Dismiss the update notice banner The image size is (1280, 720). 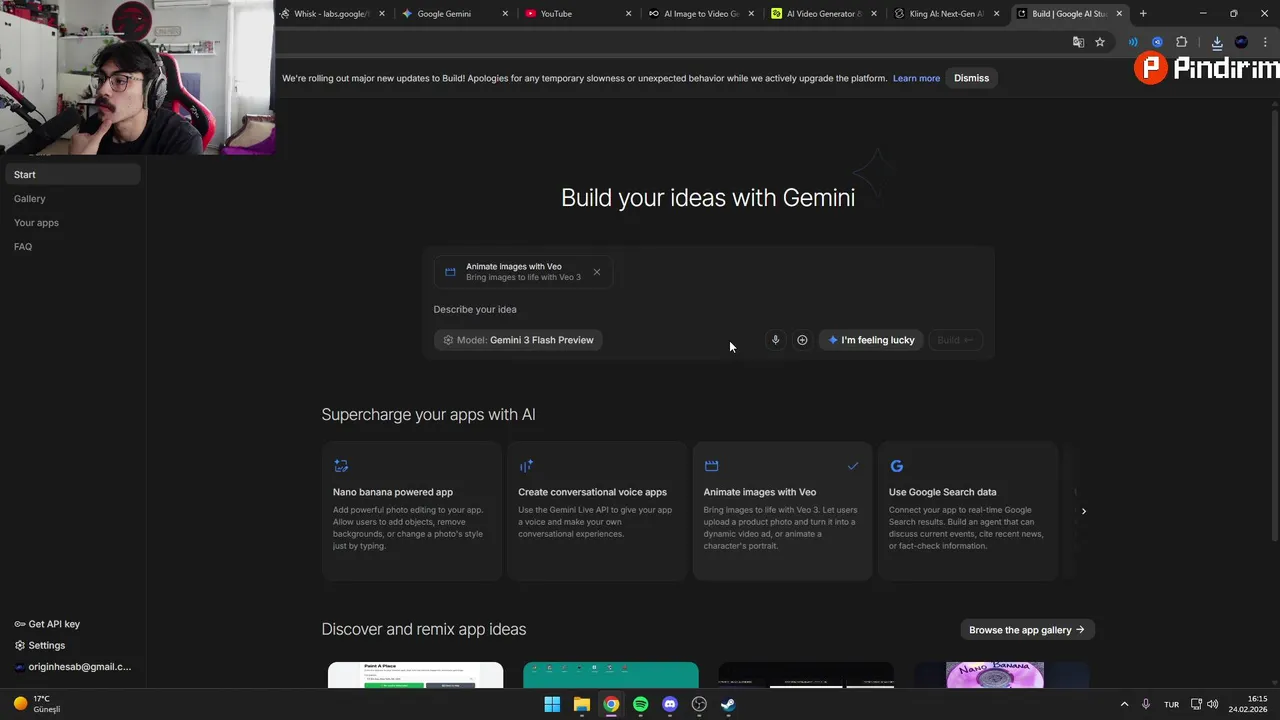[x=971, y=78]
